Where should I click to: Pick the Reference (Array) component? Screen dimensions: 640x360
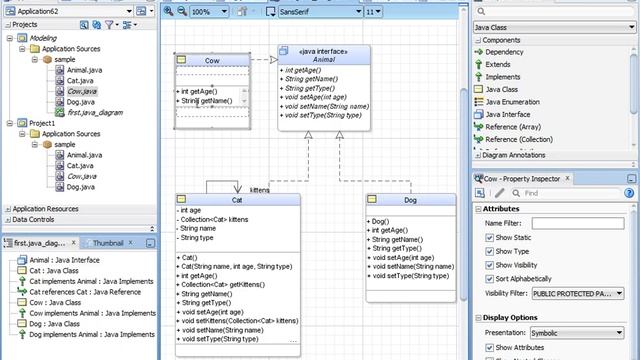pos(513,127)
